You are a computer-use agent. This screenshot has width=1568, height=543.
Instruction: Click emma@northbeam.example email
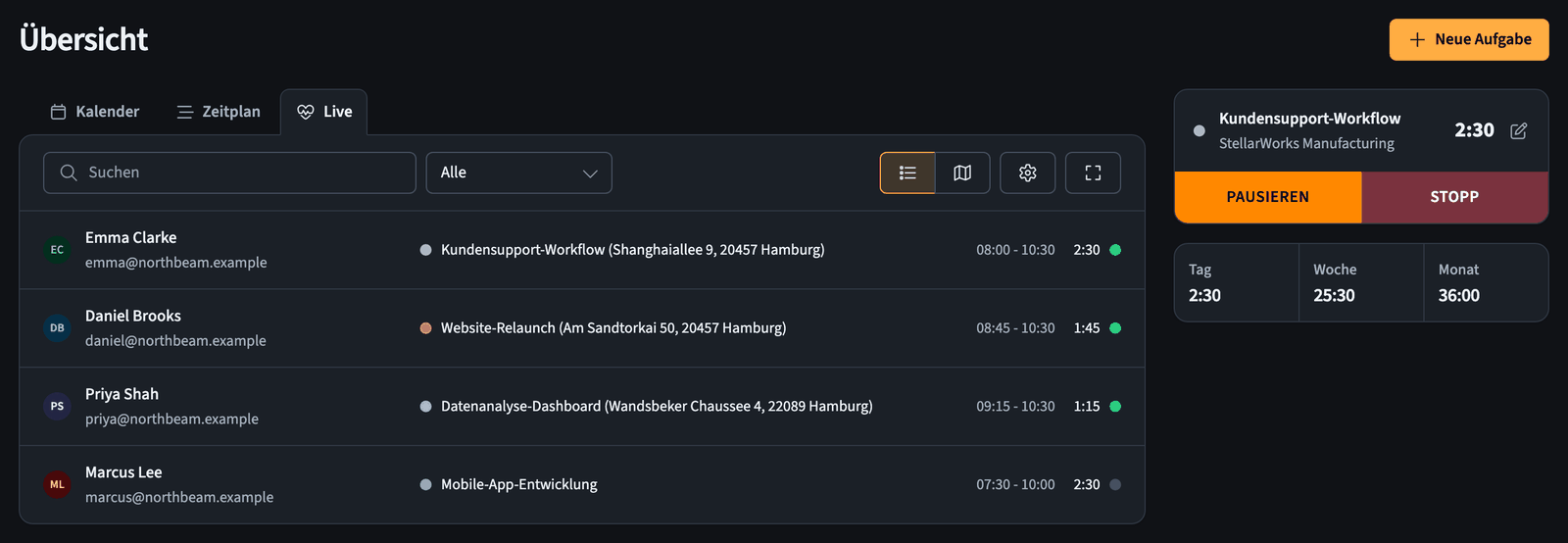tap(176, 263)
